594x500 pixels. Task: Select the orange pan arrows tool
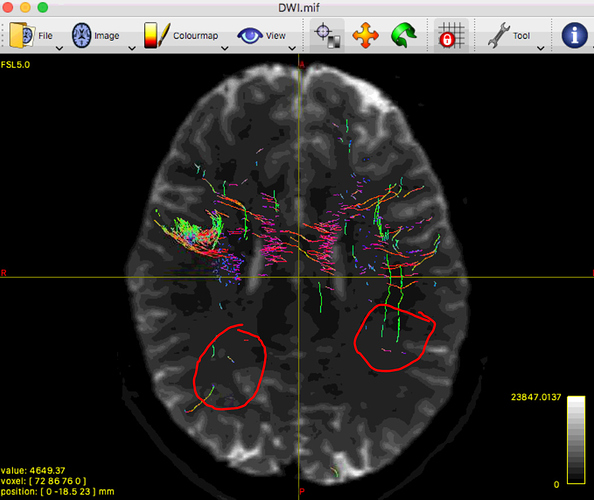point(365,35)
